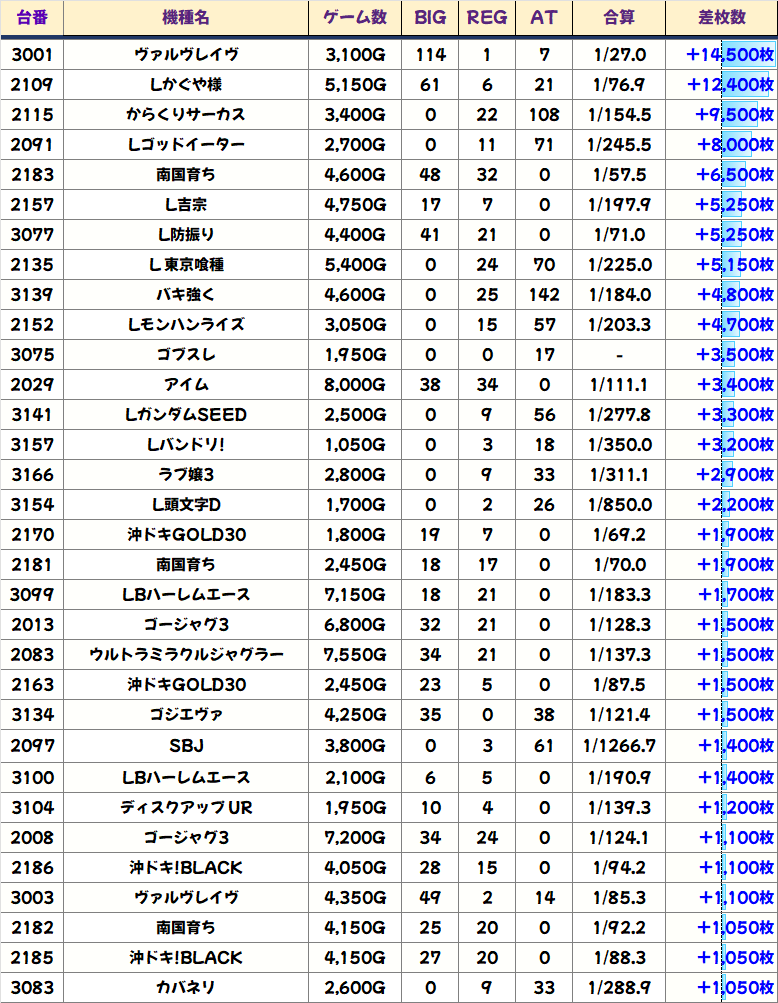Click the ウルトラミラクルジャグラー machine name

point(186,655)
